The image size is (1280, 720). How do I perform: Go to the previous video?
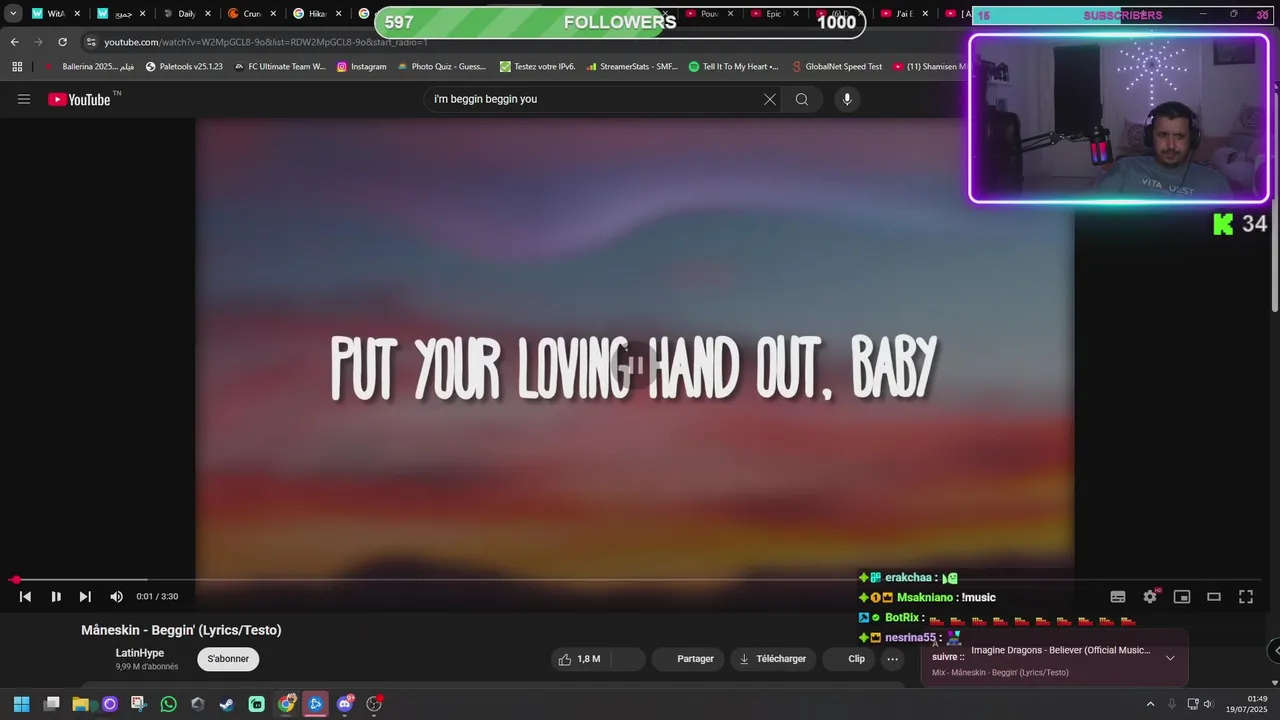click(26, 597)
